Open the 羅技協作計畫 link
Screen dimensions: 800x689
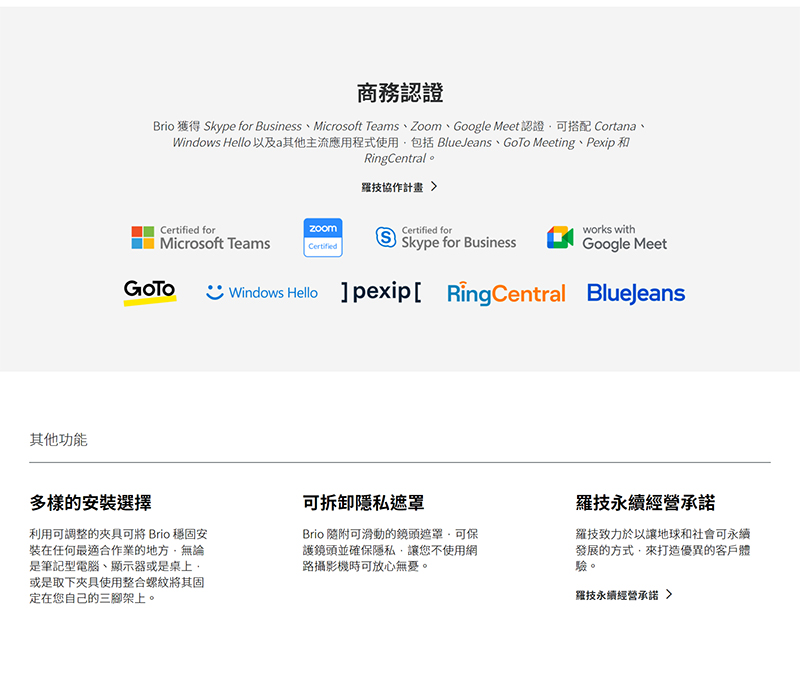click(392, 187)
